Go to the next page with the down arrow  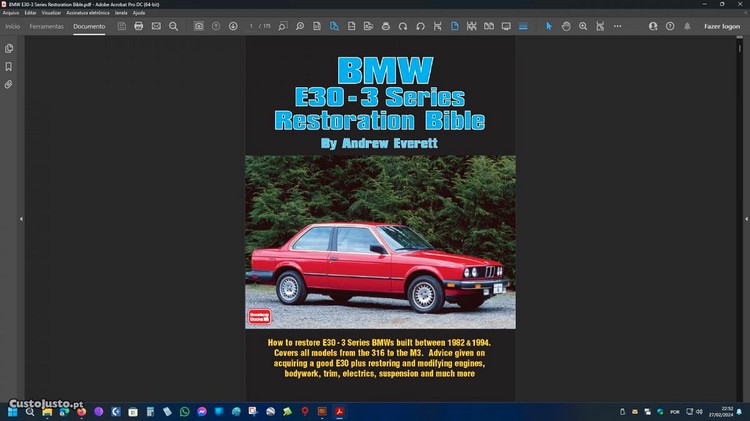click(x=233, y=26)
